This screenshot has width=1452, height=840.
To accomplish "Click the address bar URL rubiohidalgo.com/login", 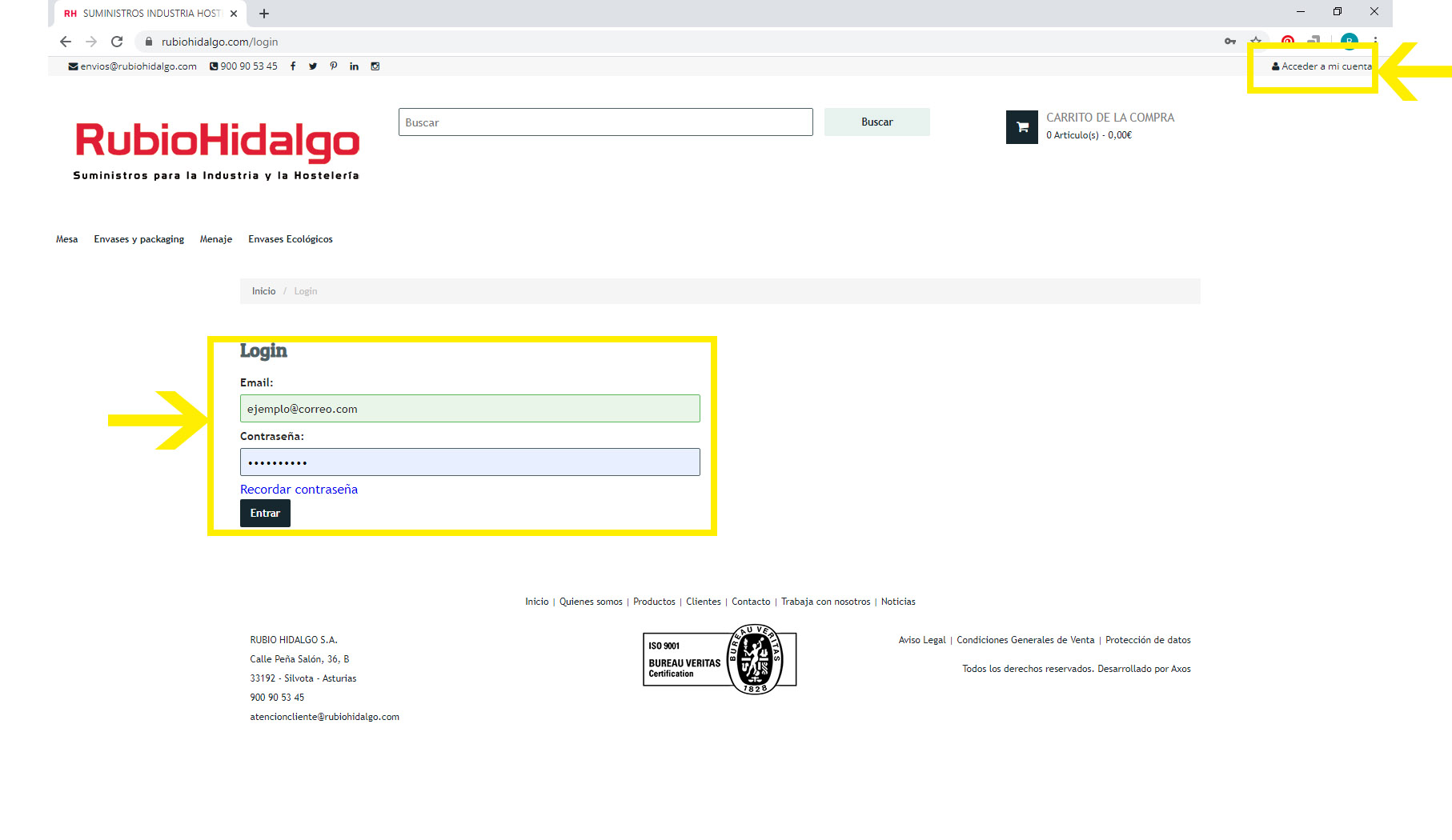I will pyautogui.click(x=219, y=42).
